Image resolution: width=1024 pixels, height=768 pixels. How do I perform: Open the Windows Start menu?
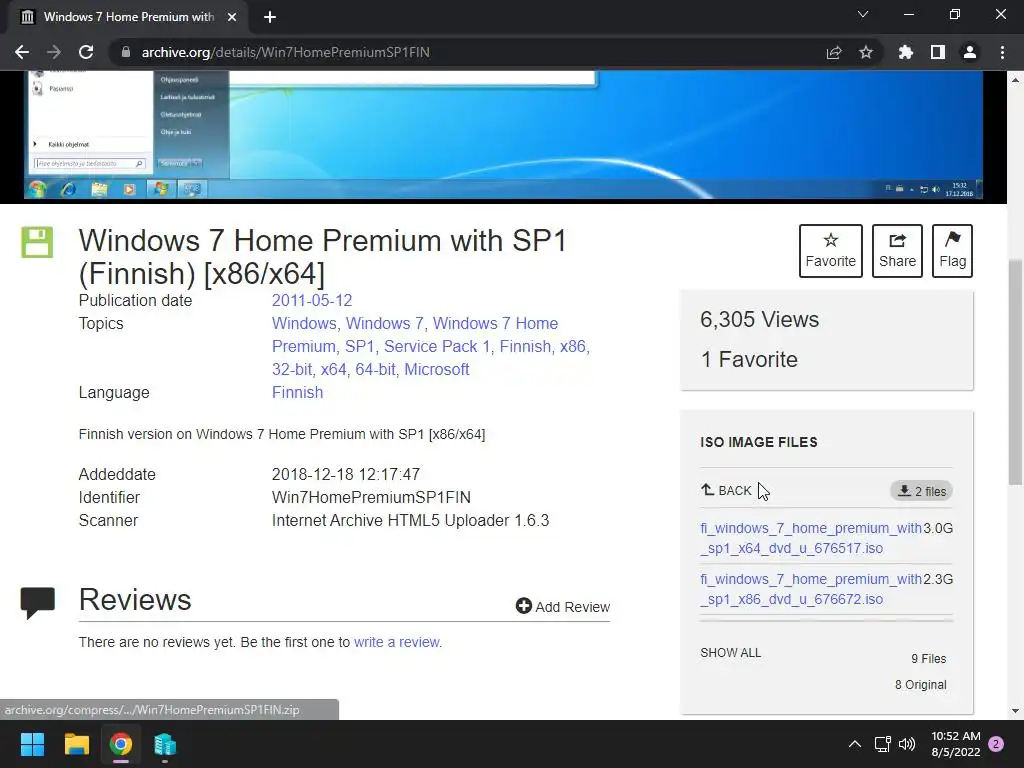pyautogui.click(x=32, y=744)
